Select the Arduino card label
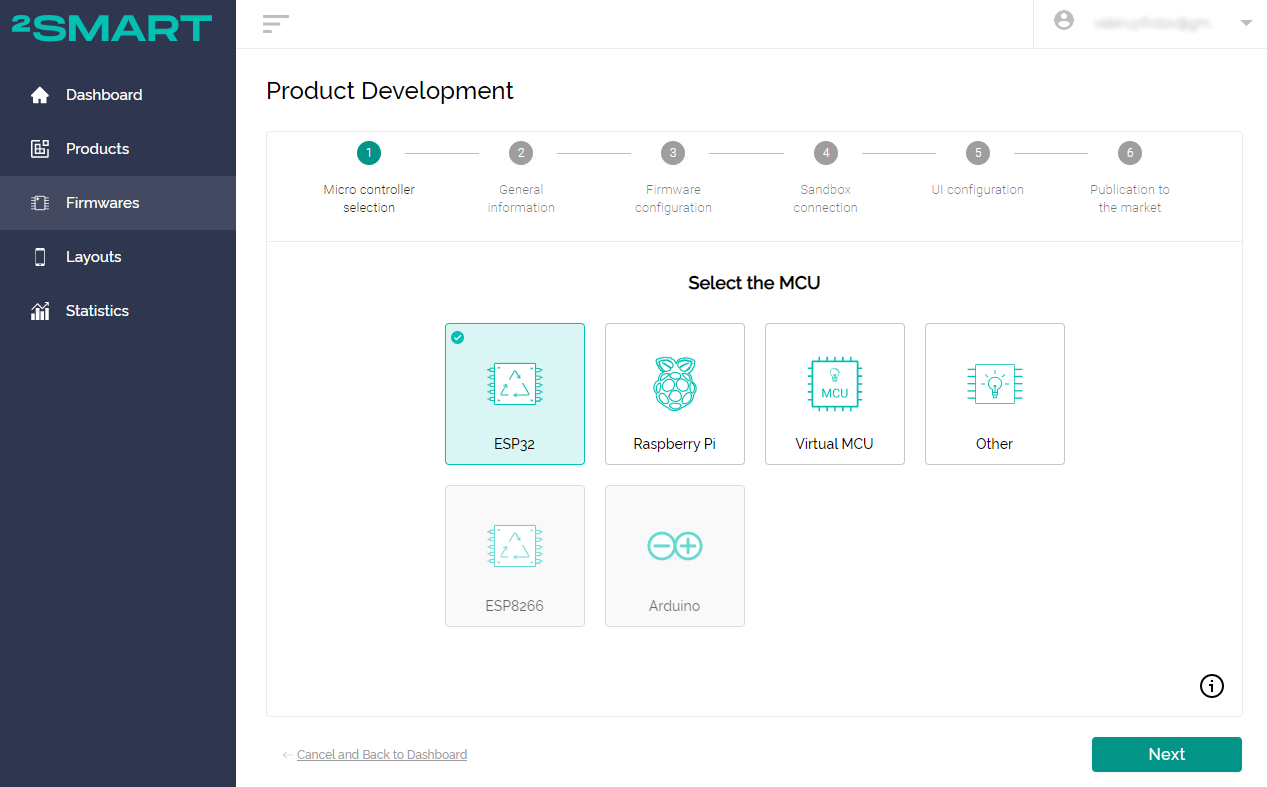 click(675, 606)
